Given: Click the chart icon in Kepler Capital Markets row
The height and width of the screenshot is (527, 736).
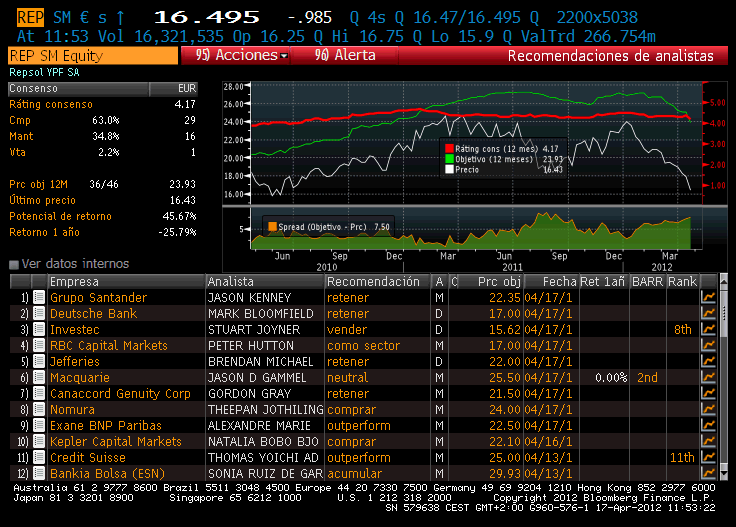Looking at the screenshot, I should (708, 441).
